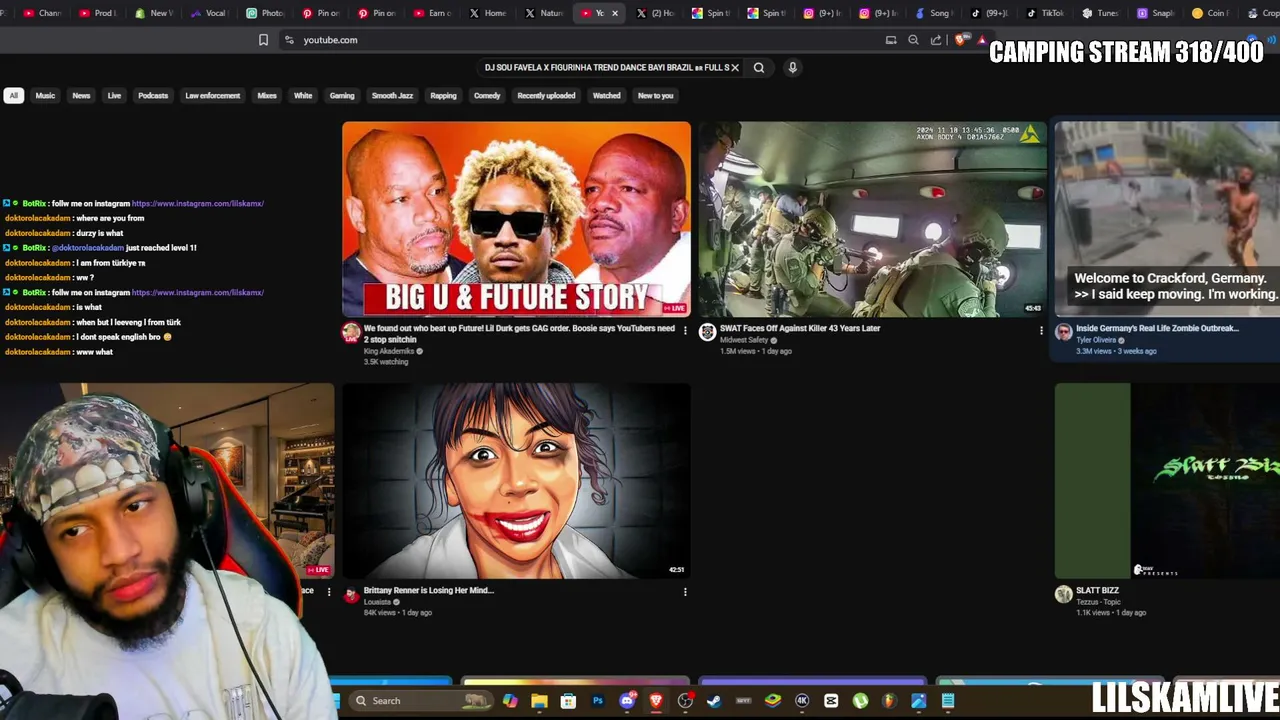
Task: Open King Akademiks channel avatar
Action: pyautogui.click(x=351, y=333)
